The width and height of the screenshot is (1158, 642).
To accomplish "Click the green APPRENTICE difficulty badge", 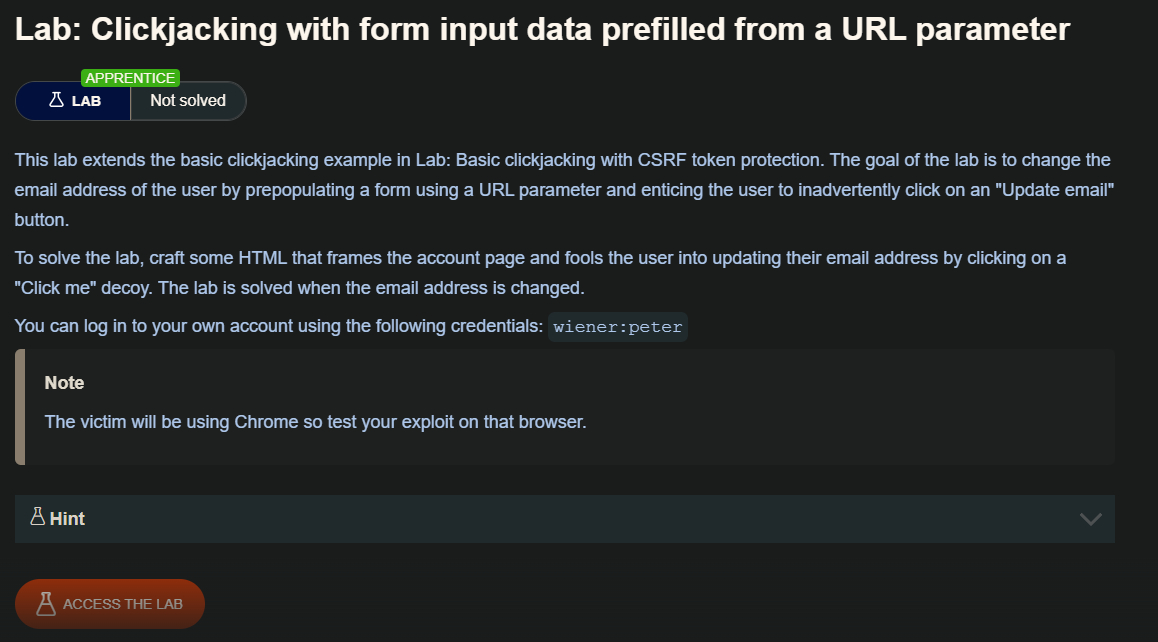I will 131,78.
